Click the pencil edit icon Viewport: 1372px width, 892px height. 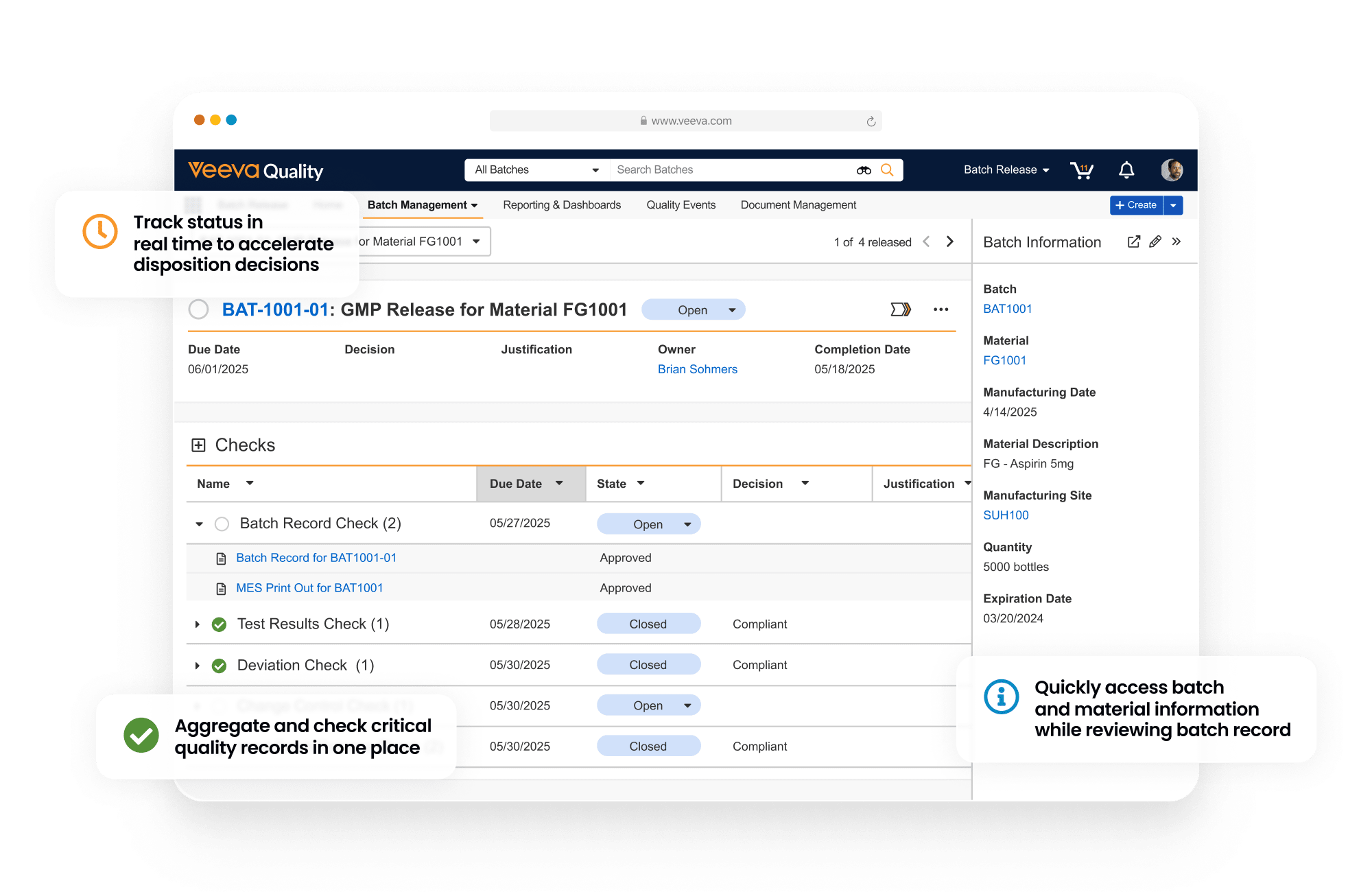click(1155, 242)
